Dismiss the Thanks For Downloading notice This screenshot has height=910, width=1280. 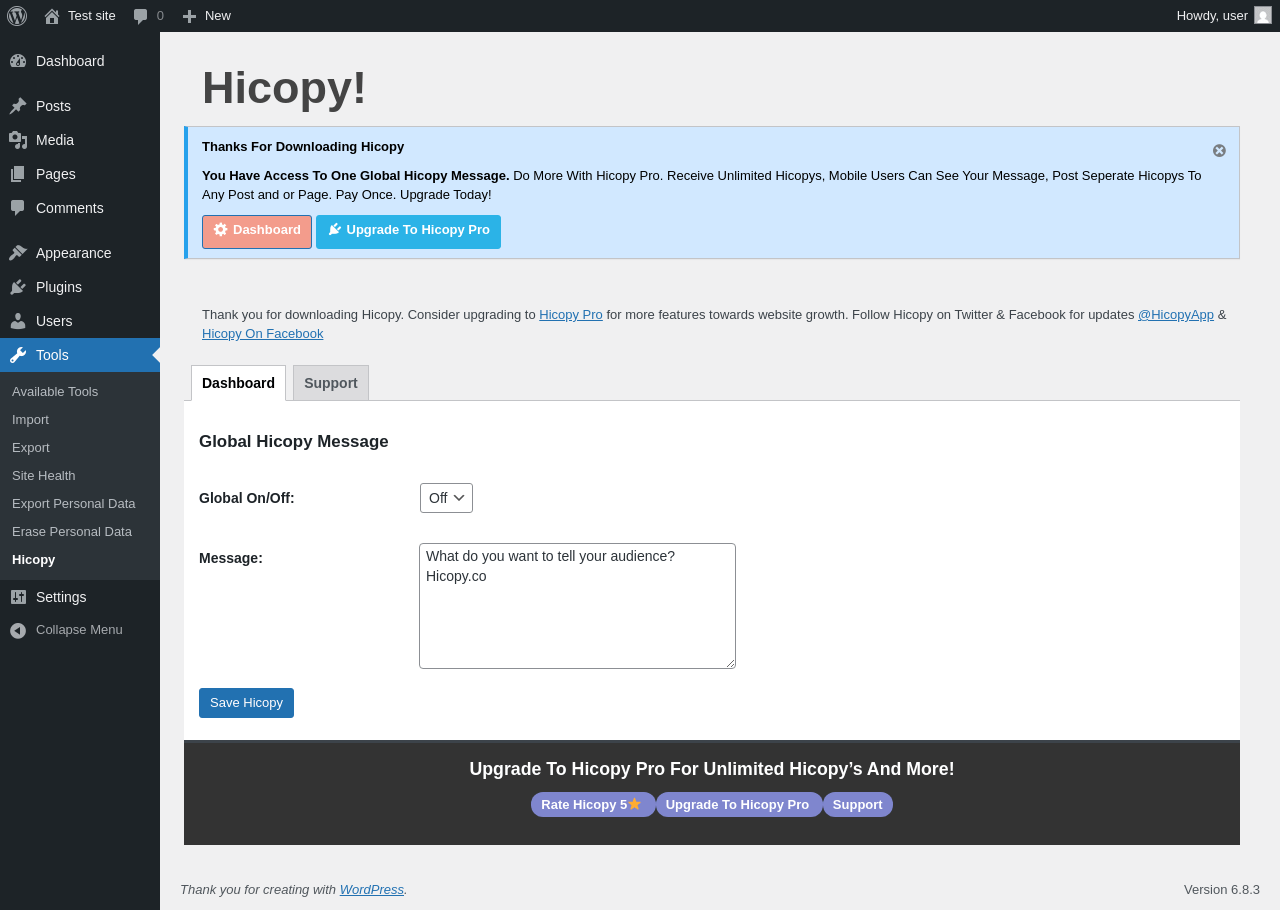coord(1219,150)
